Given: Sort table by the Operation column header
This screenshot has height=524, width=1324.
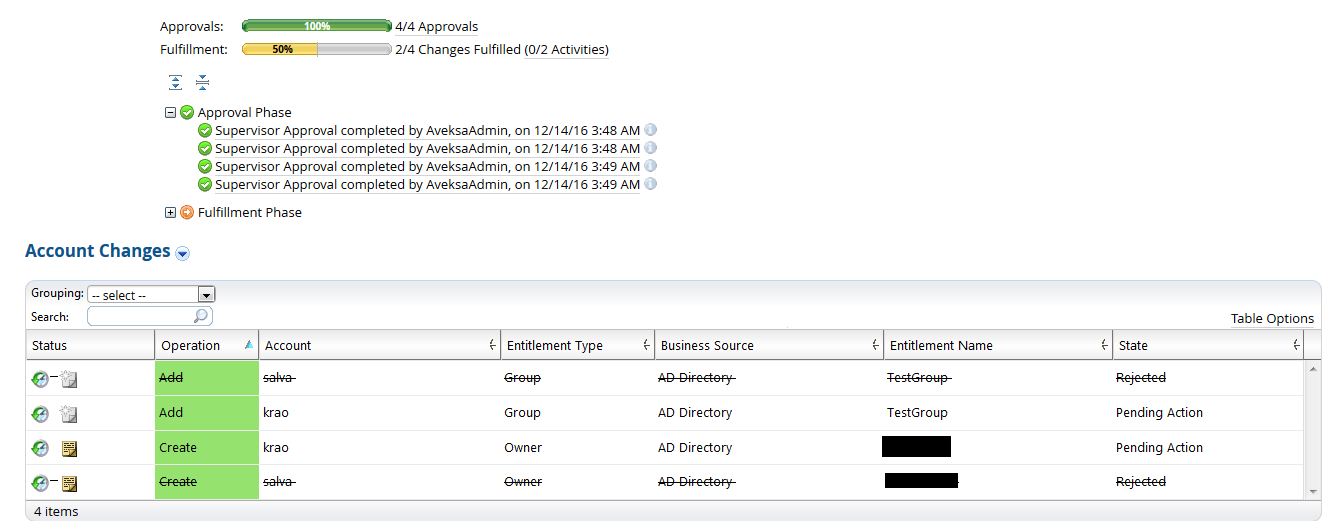Looking at the screenshot, I should [x=190, y=346].
